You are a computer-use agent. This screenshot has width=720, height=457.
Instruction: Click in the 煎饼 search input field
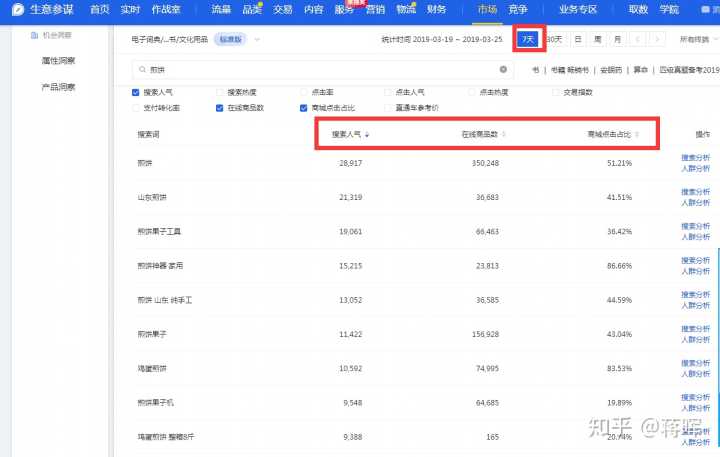(x=320, y=70)
